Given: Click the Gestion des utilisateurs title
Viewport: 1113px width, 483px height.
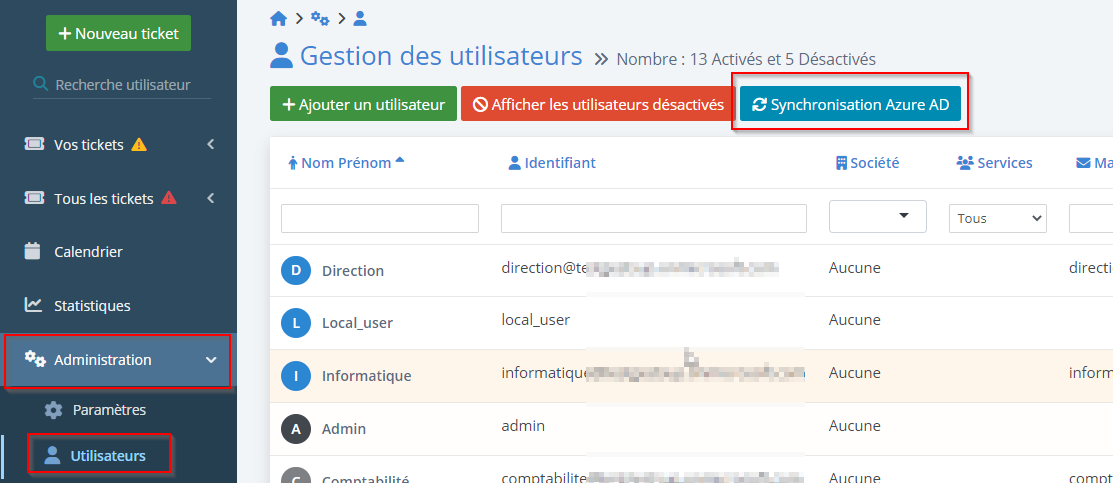Looking at the screenshot, I should [x=441, y=55].
